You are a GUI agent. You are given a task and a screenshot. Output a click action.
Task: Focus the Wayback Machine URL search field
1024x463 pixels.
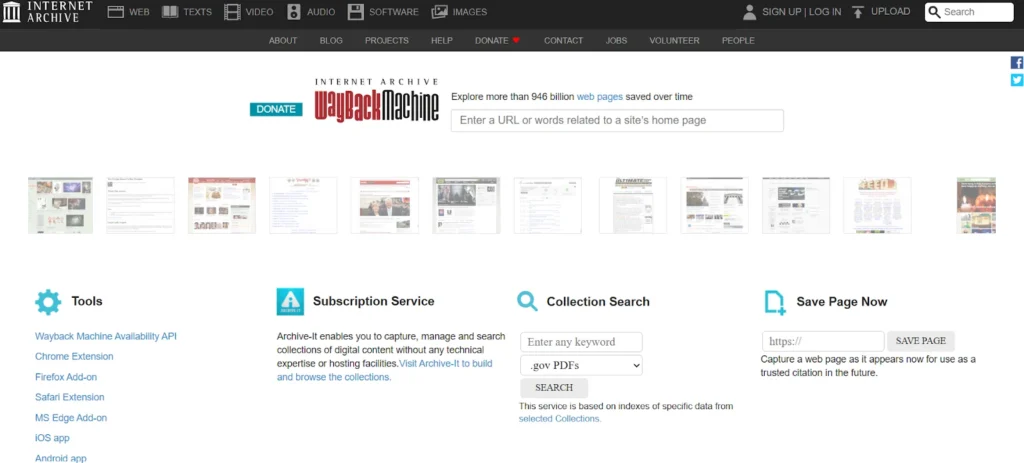pos(617,120)
